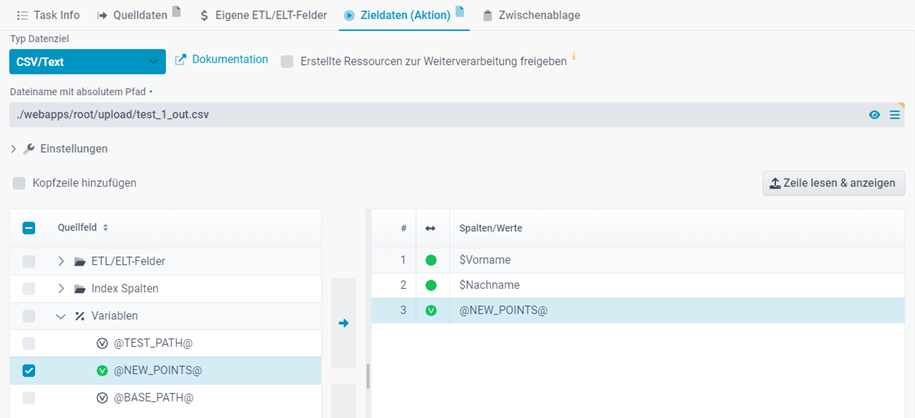Click row number 3 cell
The width and height of the screenshot is (915, 418).
403,311
